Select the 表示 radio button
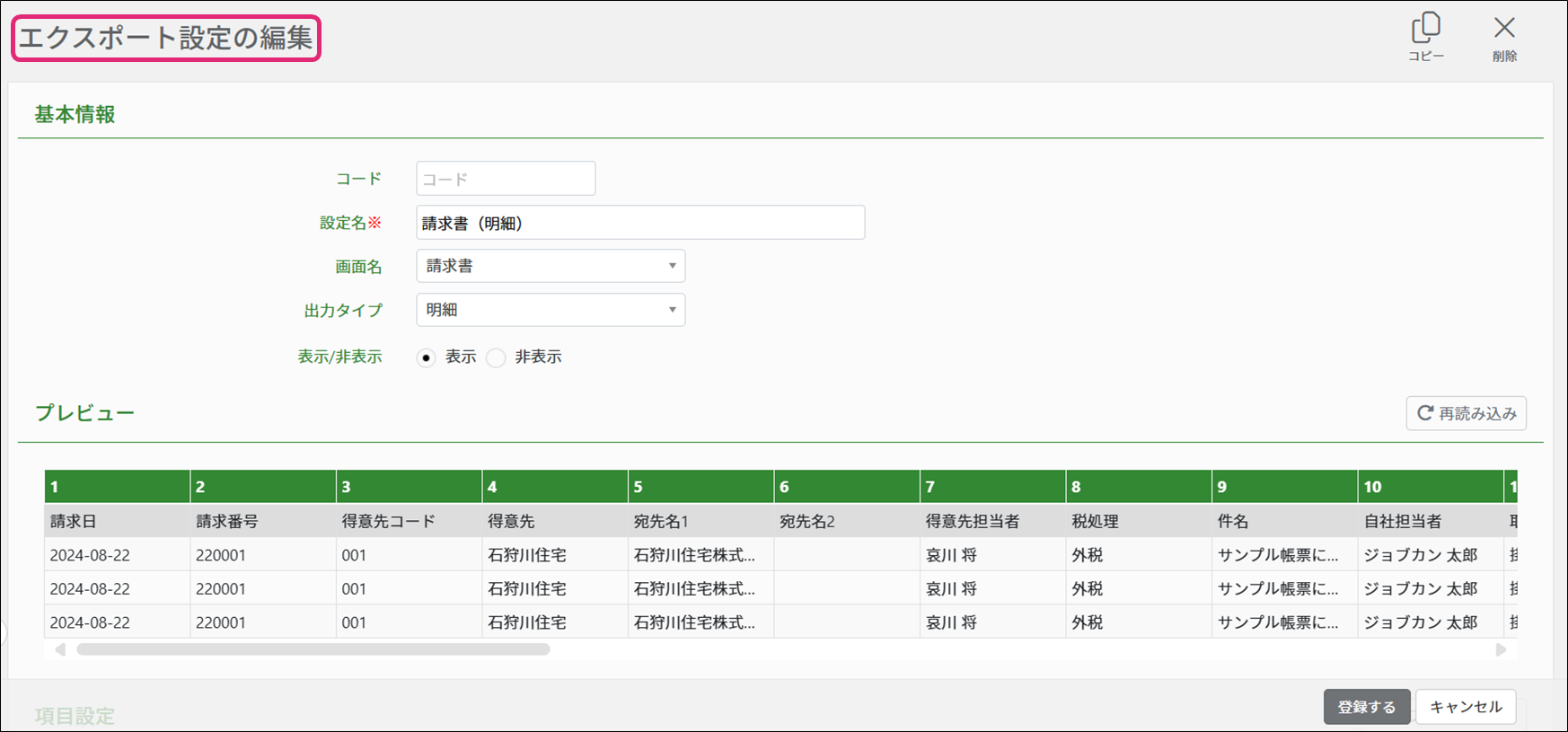The image size is (1568, 732). (427, 357)
